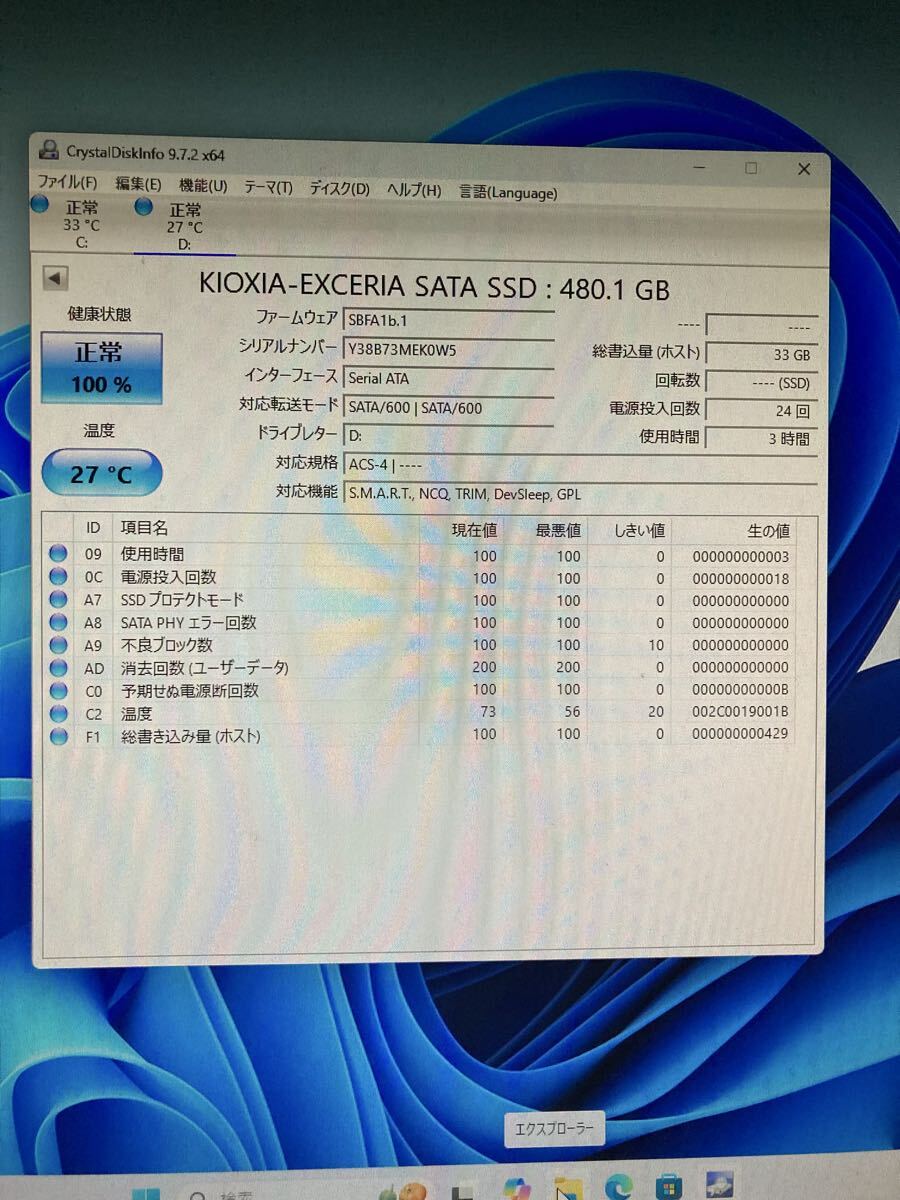Image resolution: width=900 pixels, height=1200 pixels.
Task: Click the 総書込量 (ホスト) value 33 GB
Action: pyautogui.click(x=762, y=355)
